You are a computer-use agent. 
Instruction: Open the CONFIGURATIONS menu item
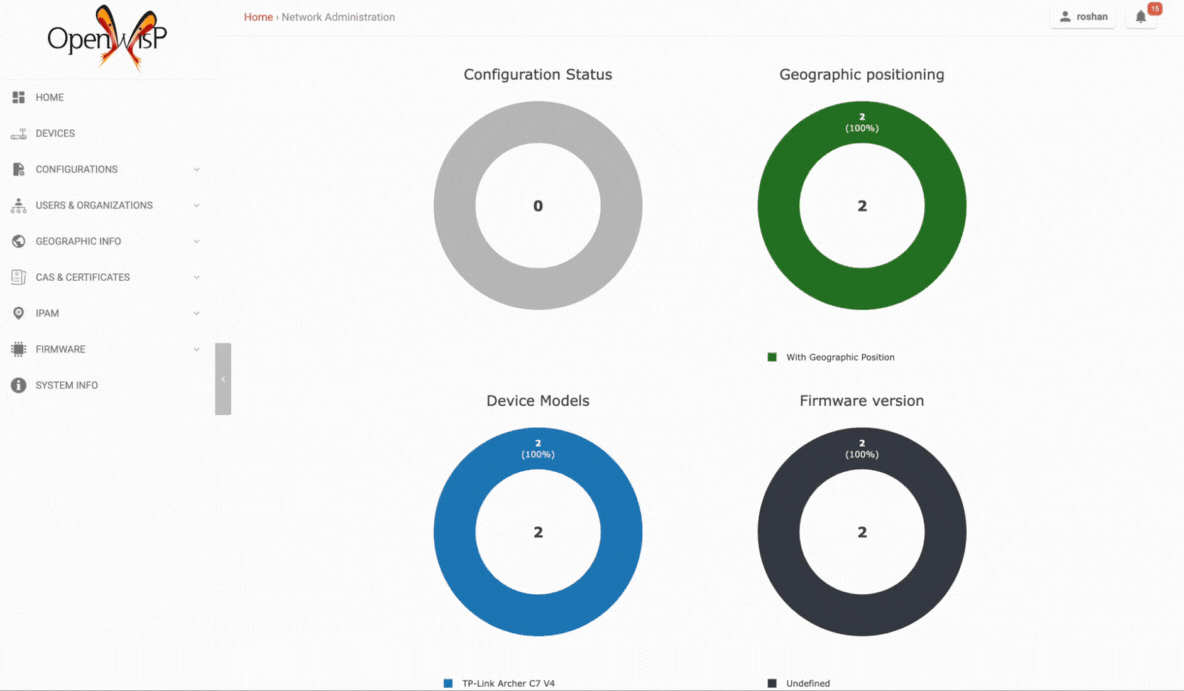point(76,169)
